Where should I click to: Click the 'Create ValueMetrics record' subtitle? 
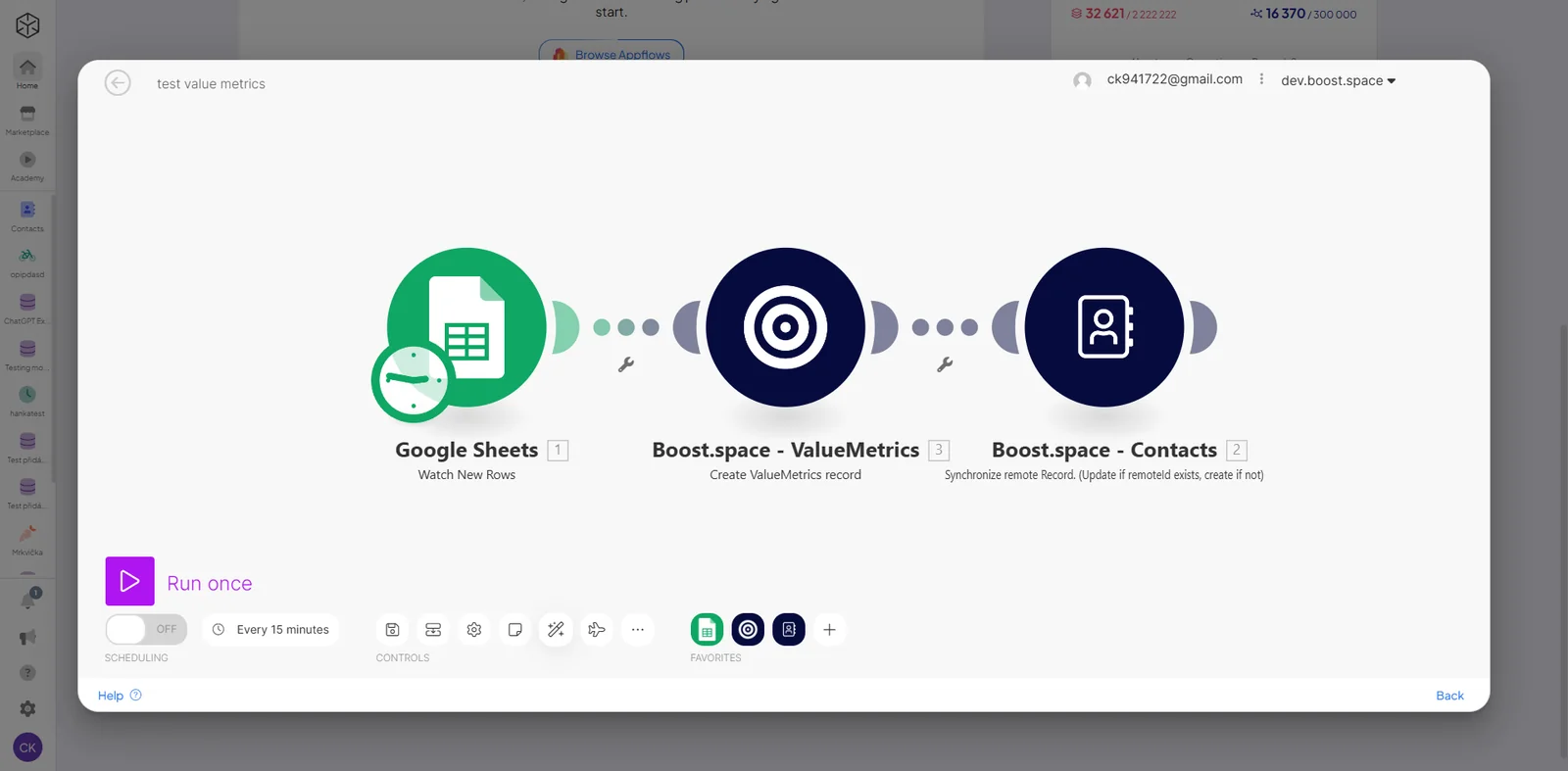click(786, 475)
